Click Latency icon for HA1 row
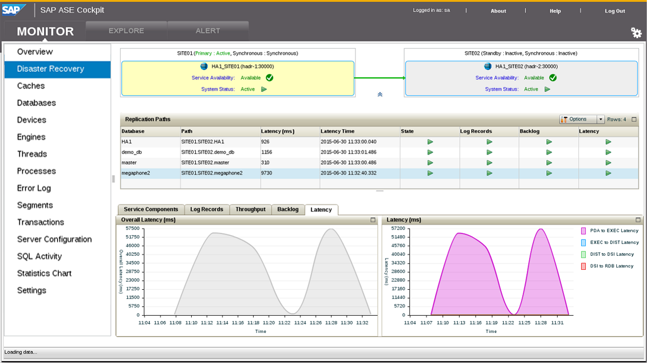 point(608,142)
